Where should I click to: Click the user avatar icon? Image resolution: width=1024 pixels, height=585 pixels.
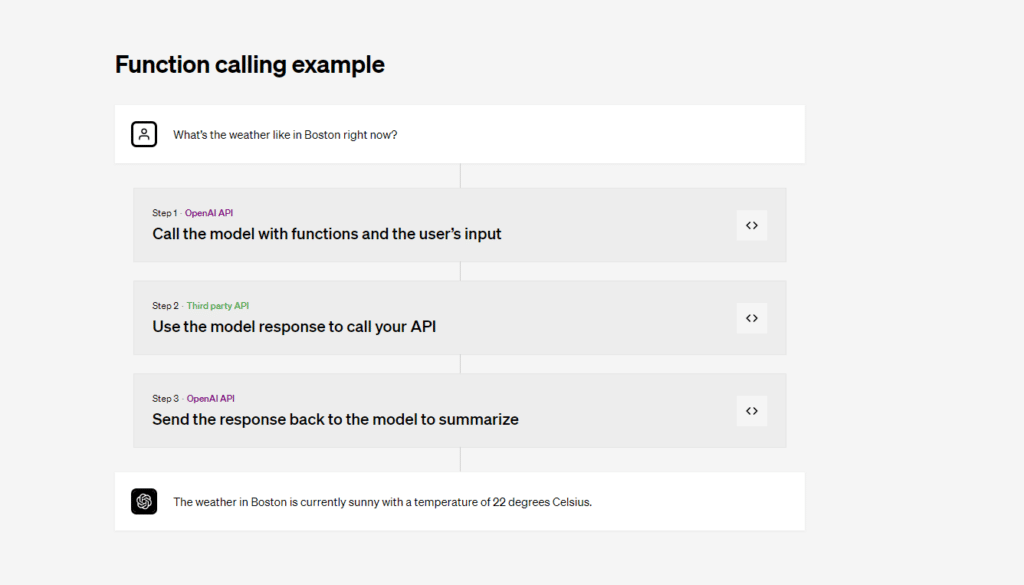(x=144, y=134)
